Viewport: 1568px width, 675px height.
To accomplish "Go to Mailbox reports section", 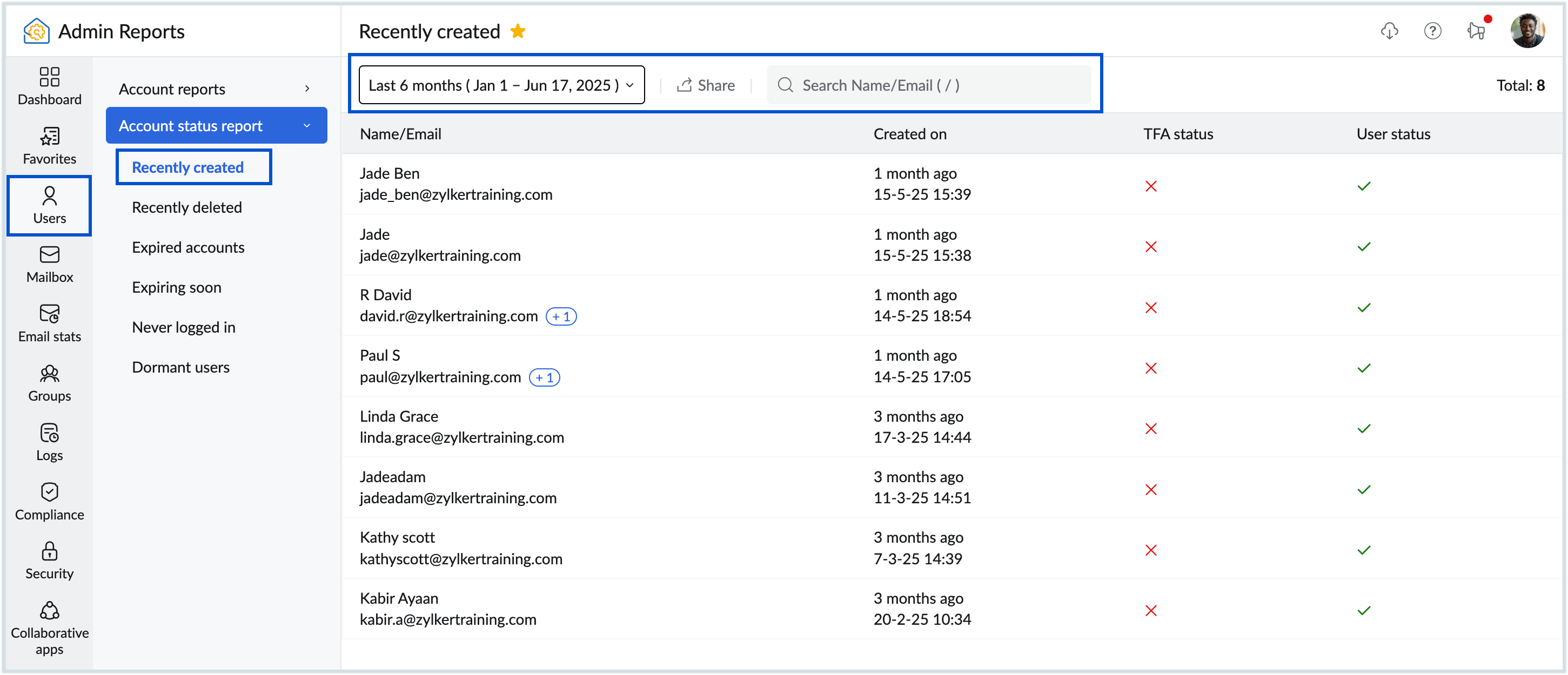I will pyautogui.click(x=49, y=264).
